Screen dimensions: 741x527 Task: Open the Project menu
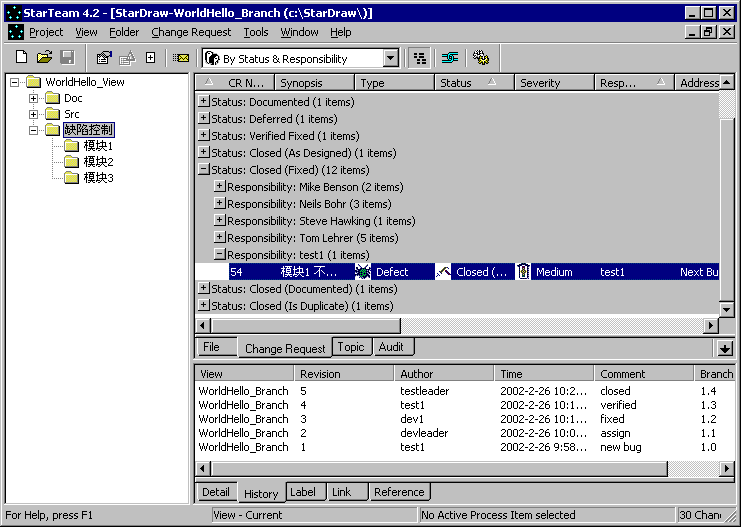[46, 32]
